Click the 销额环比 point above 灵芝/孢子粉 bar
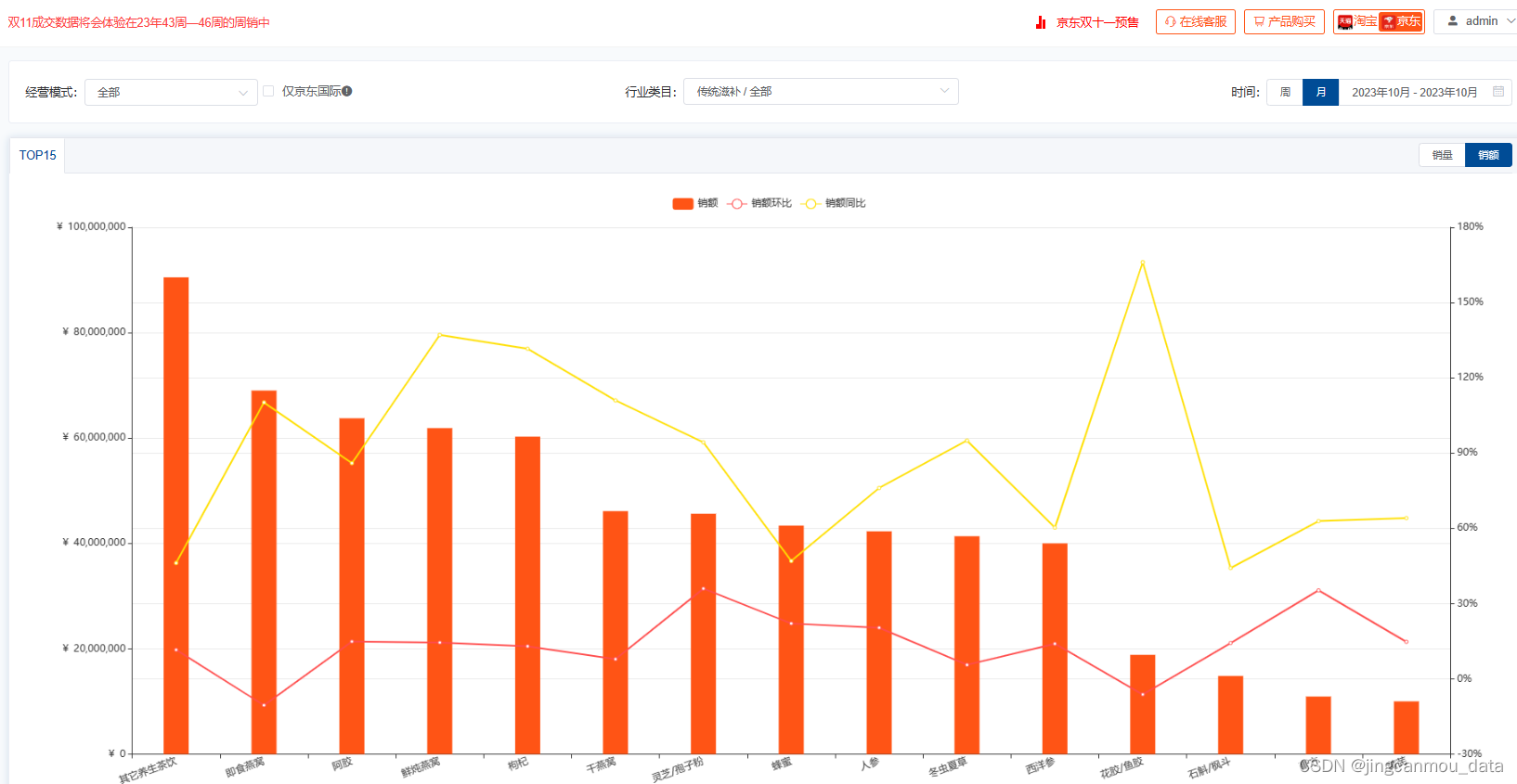The height and width of the screenshot is (784, 1517). 704,588
